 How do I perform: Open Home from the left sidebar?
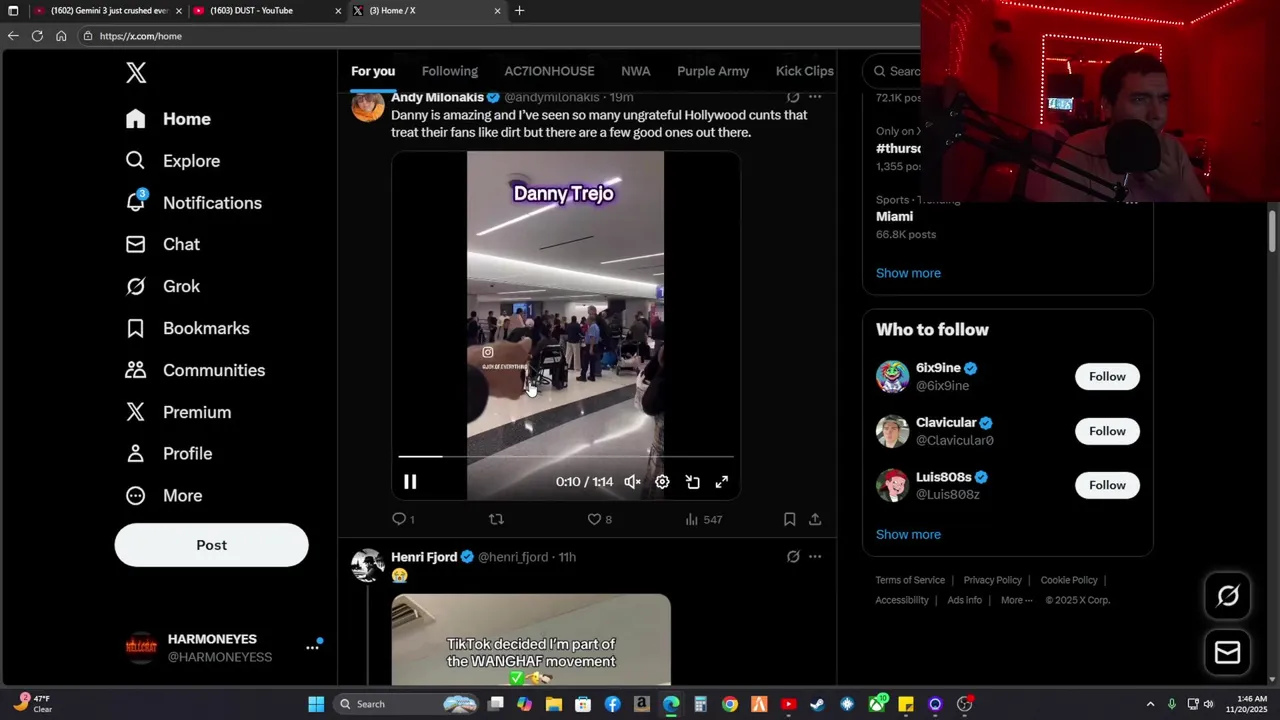(x=168, y=119)
